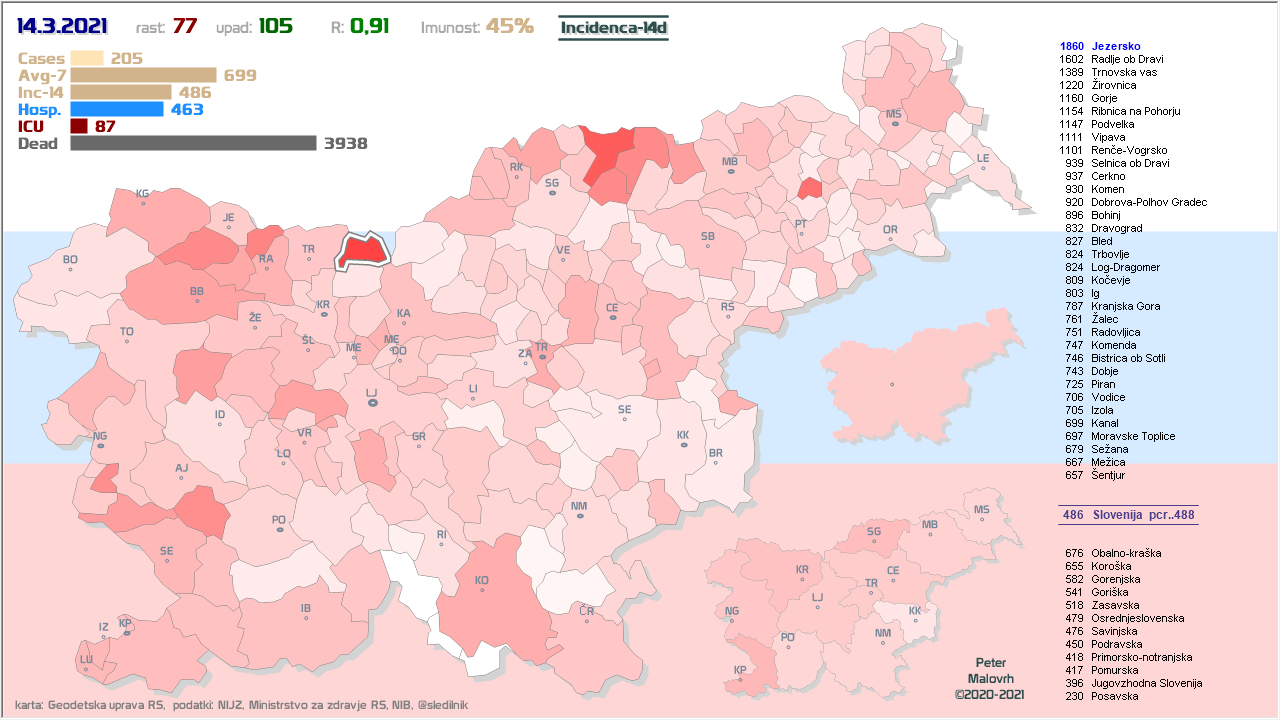This screenshot has width=1280, height=720.
Task: Click the dark red ICU bar
Action: pyautogui.click(x=79, y=126)
